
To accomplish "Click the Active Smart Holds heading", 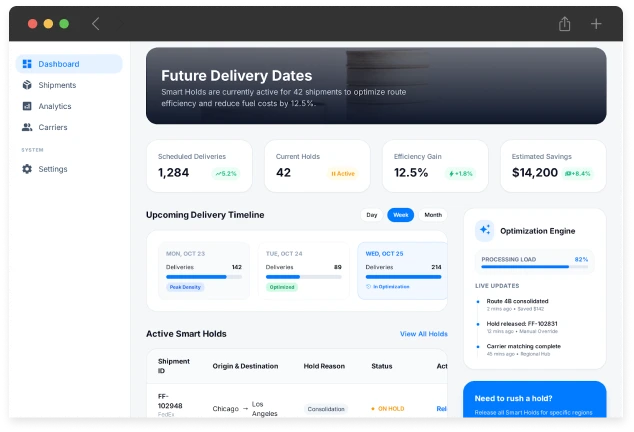I will [x=186, y=334].
